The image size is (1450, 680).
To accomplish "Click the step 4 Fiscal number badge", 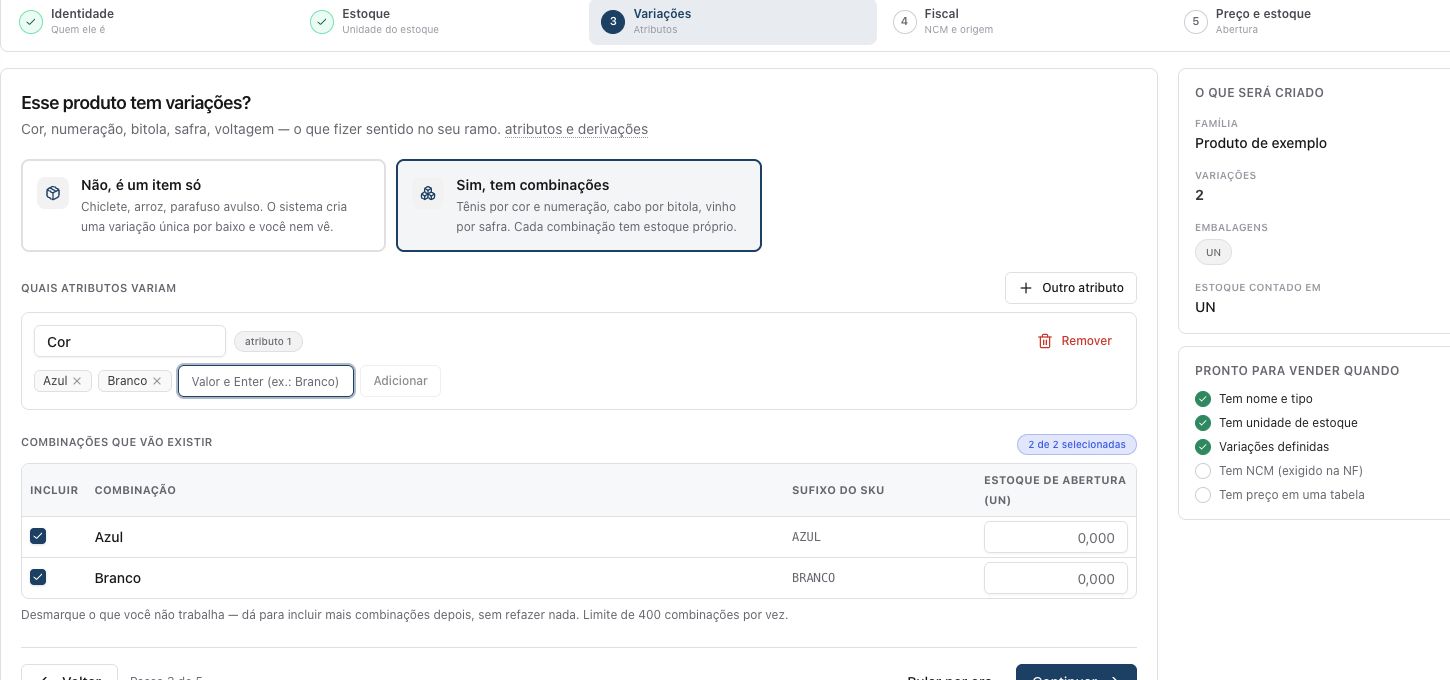I will (x=905, y=22).
